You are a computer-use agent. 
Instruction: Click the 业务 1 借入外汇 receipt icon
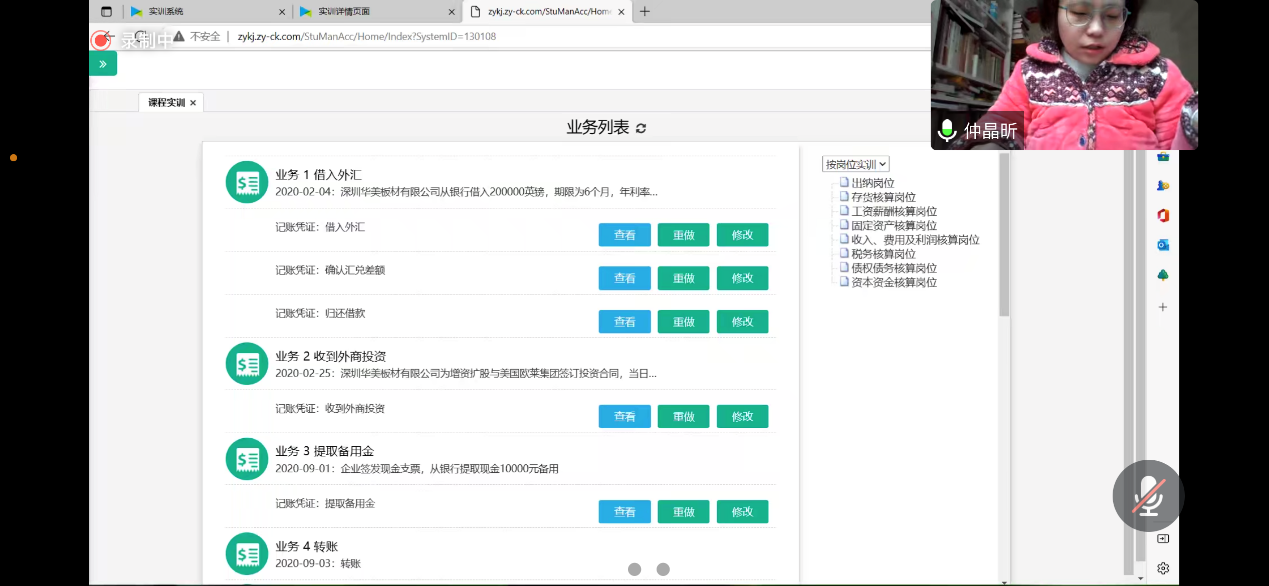(246, 182)
